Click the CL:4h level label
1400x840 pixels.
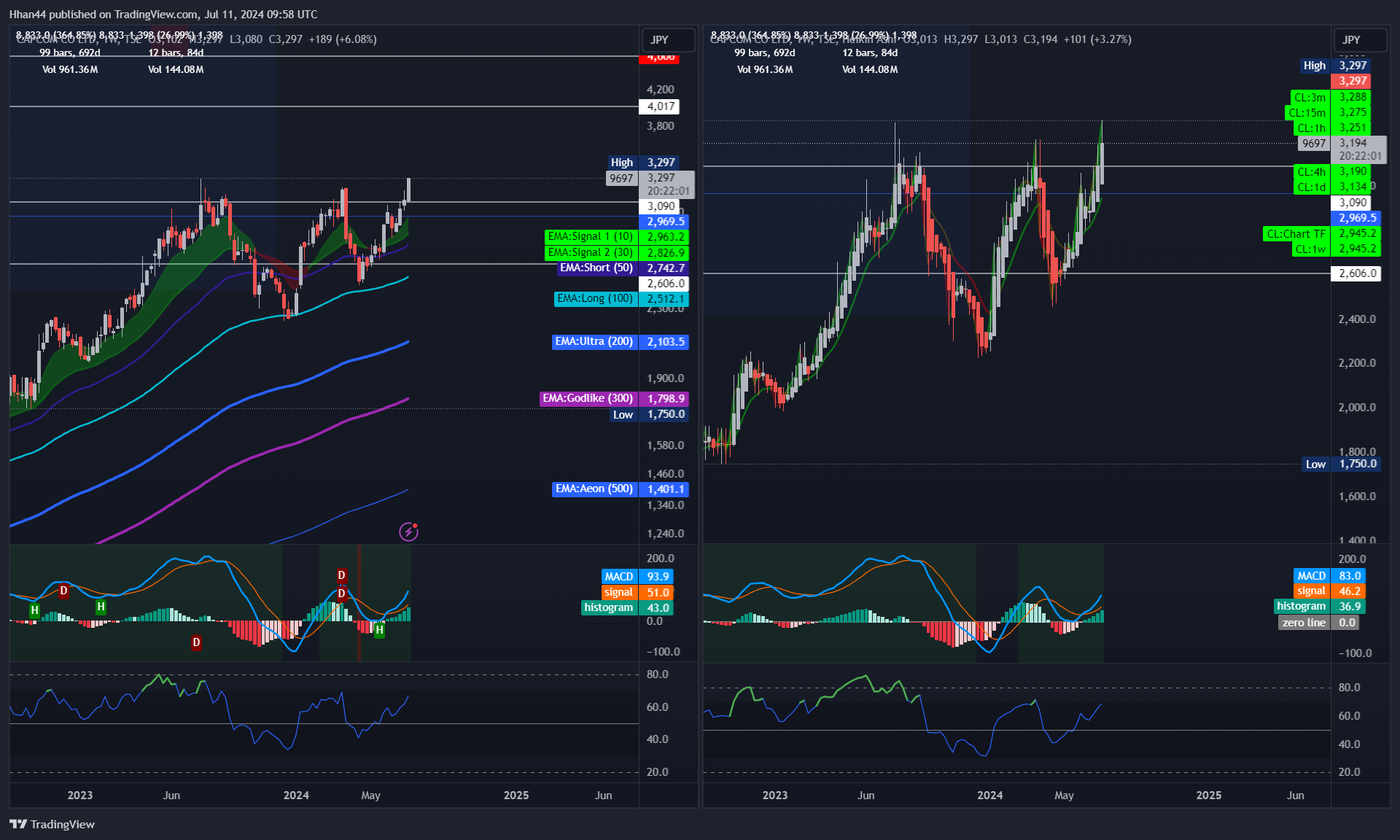(1312, 172)
